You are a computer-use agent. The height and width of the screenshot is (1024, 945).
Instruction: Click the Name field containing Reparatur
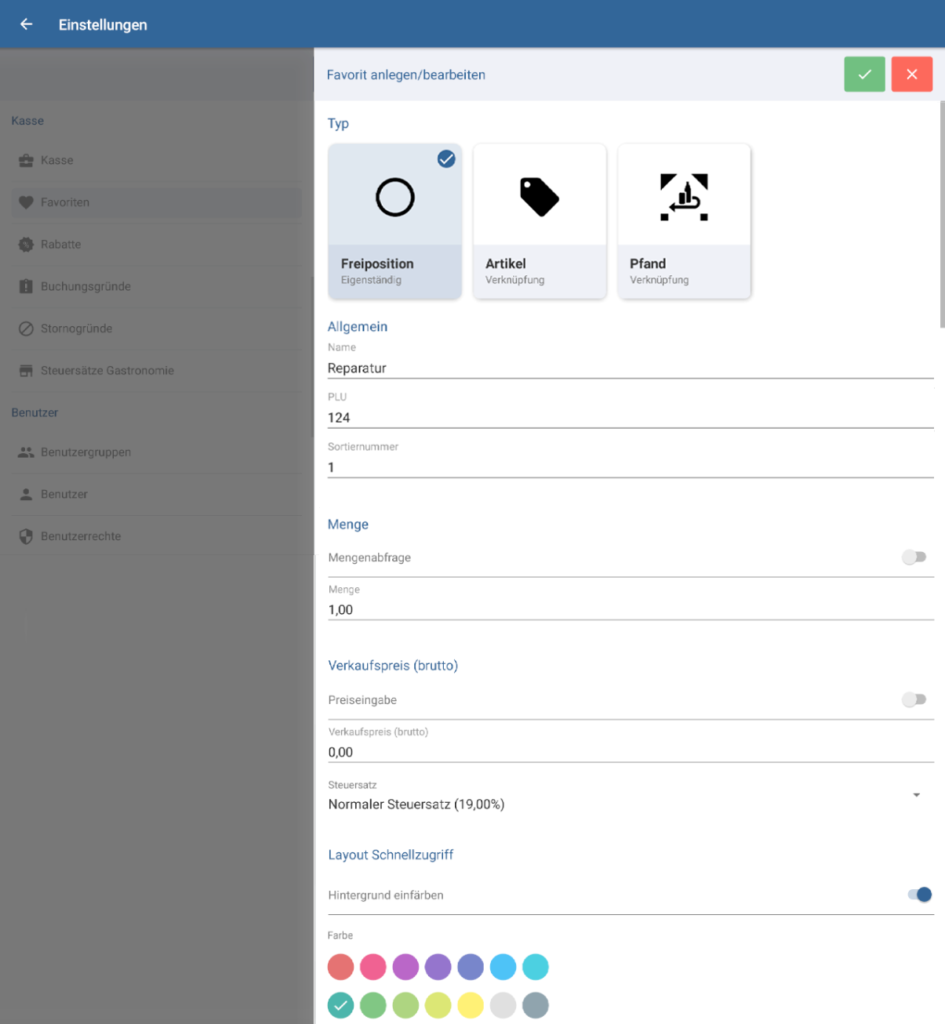pos(630,367)
